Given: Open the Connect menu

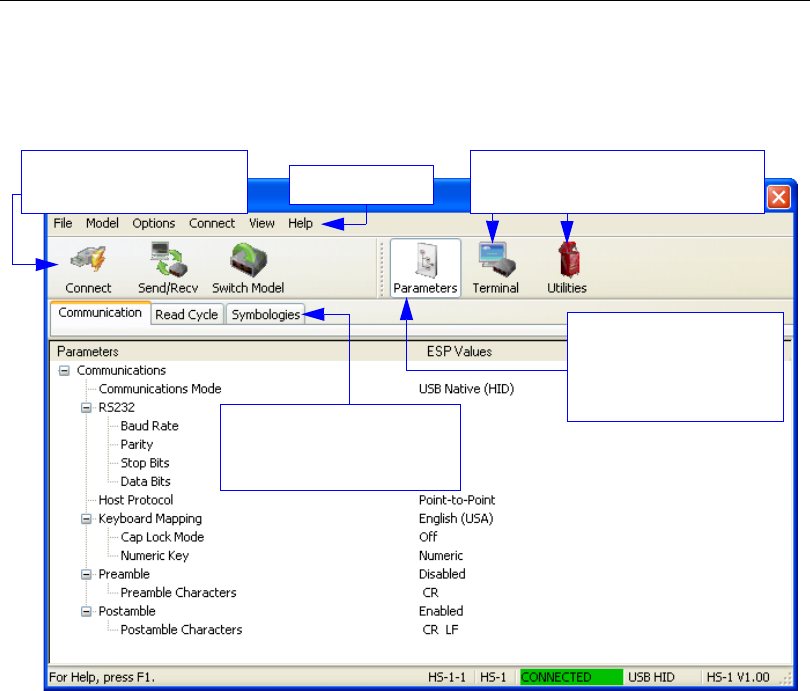Looking at the screenshot, I should tap(212, 223).
